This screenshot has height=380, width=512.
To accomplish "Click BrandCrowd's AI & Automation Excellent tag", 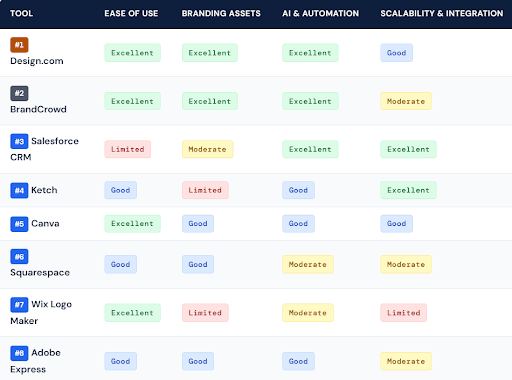I will pos(310,101).
